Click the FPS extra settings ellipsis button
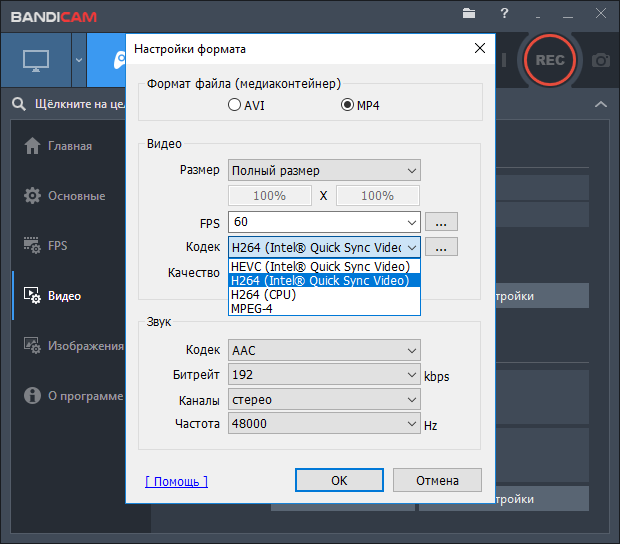The width and height of the screenshot is (620, 544). (x=441, y=222)
